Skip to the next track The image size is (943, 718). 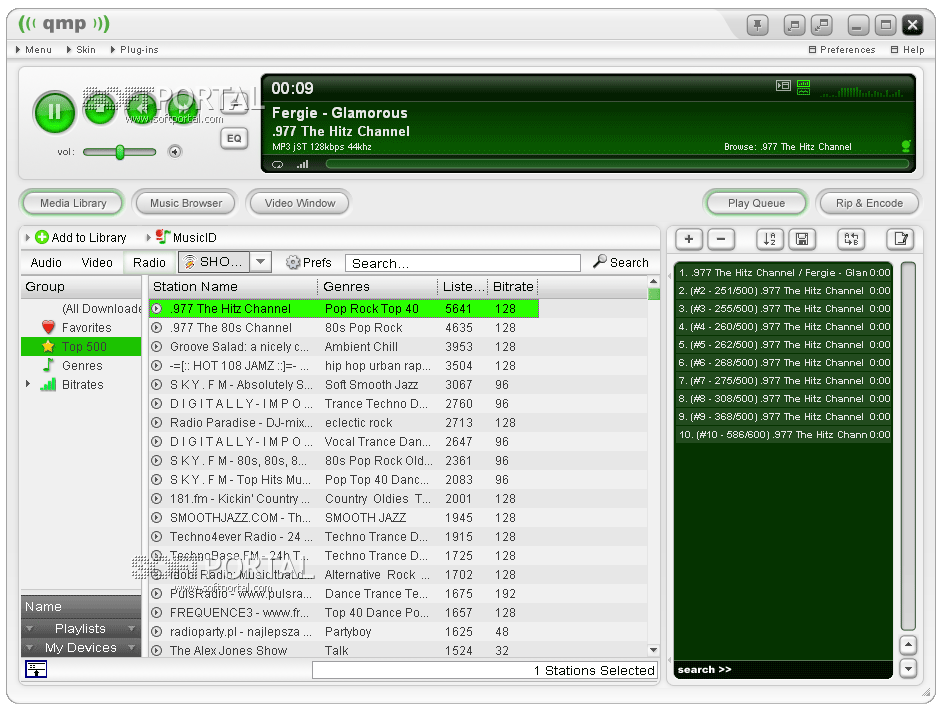coord(182,108)
